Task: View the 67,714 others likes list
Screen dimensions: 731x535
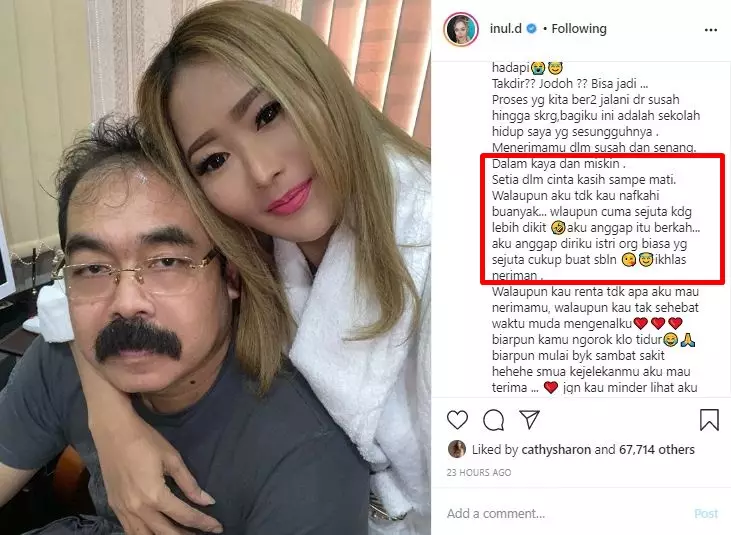Action: tap(656, 450)
